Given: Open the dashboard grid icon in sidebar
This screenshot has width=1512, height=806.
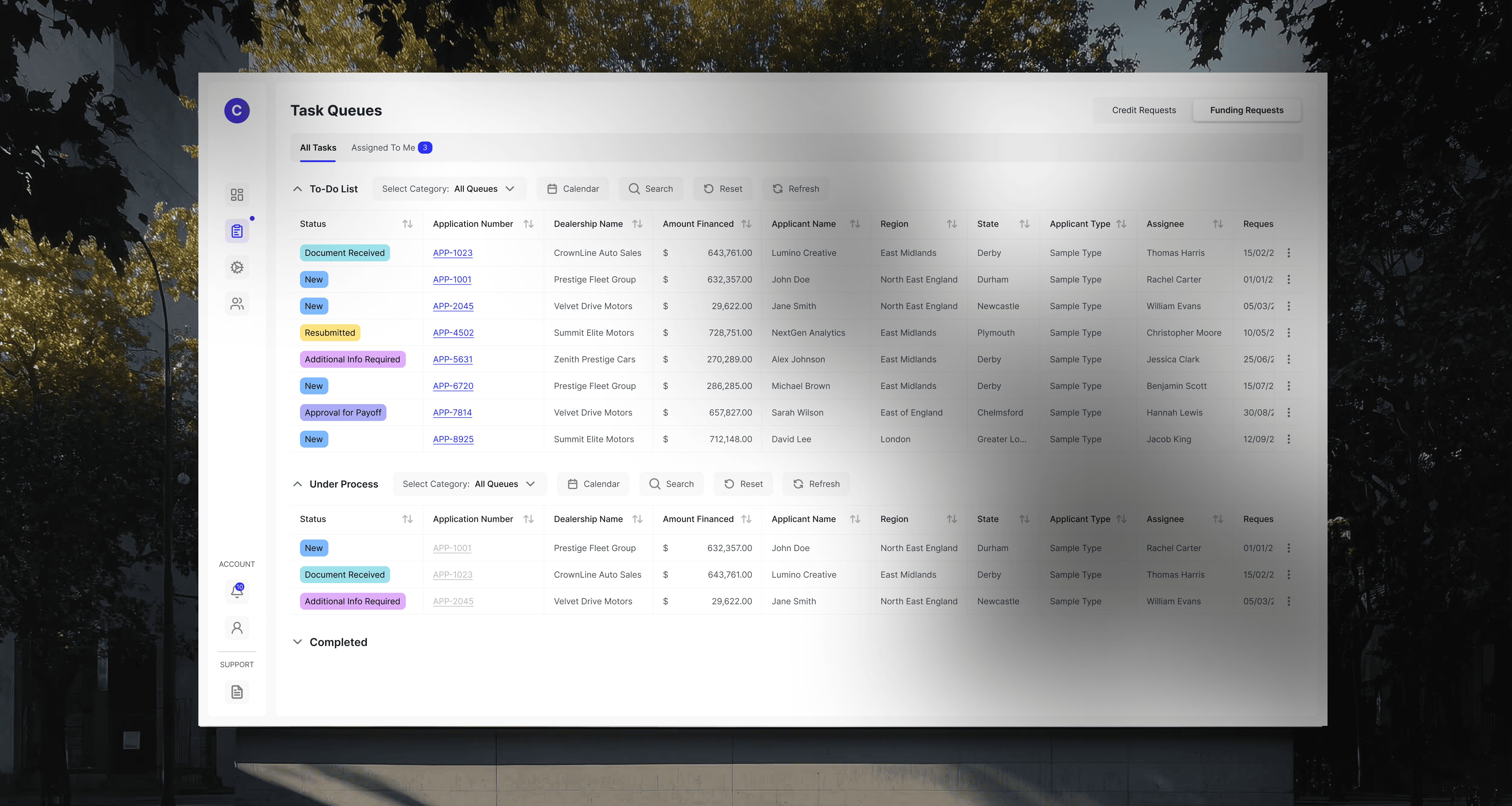Looking at the screenshot, I should pos(236,194).
